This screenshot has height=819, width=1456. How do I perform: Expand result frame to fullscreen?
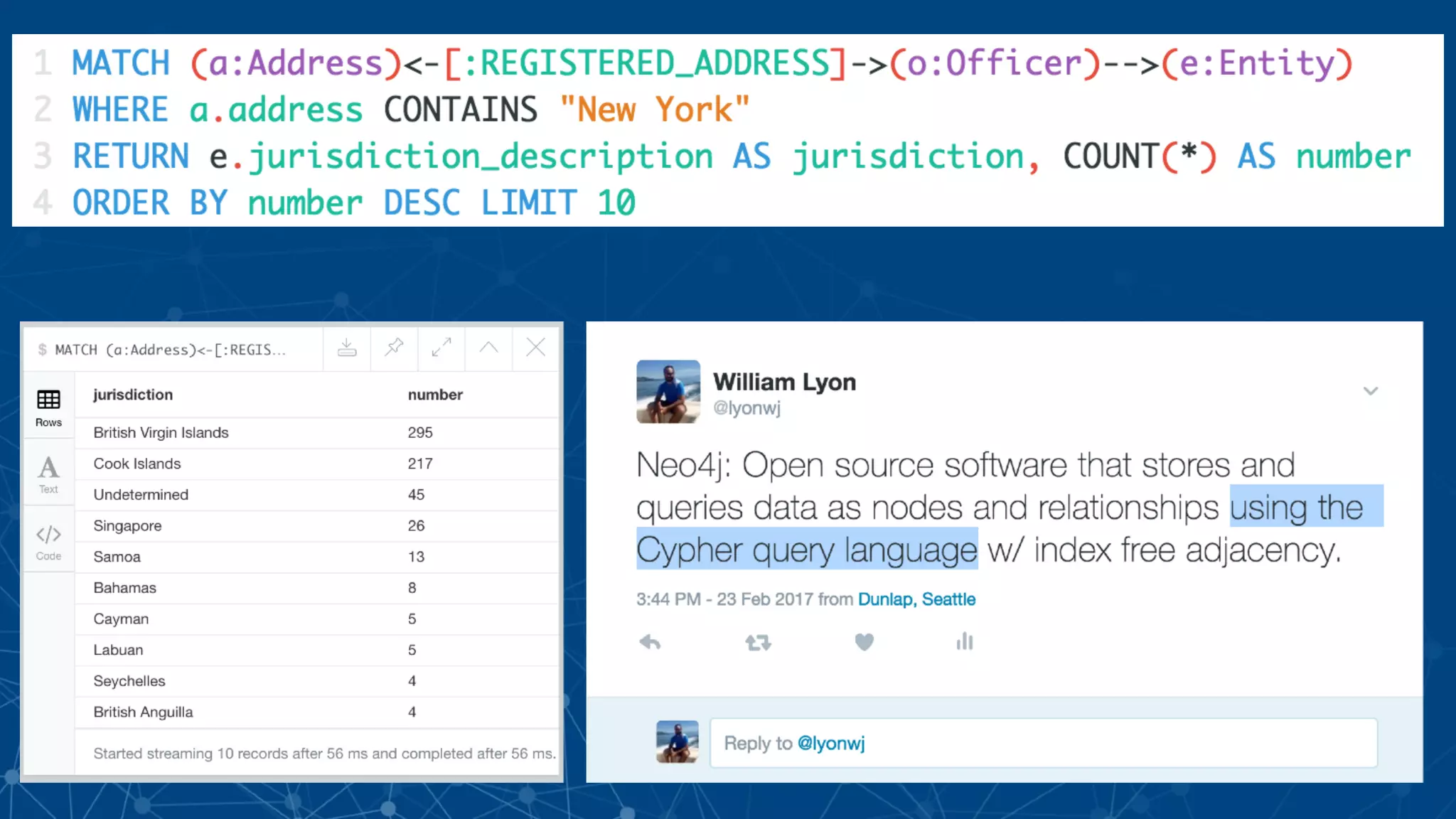tap(441, 348)
